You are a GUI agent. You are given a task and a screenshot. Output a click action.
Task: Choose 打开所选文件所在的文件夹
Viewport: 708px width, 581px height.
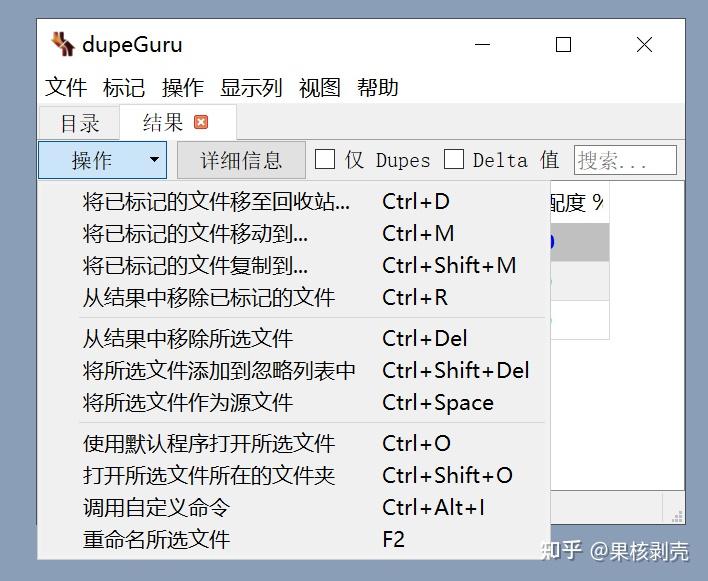pos(293,475)
